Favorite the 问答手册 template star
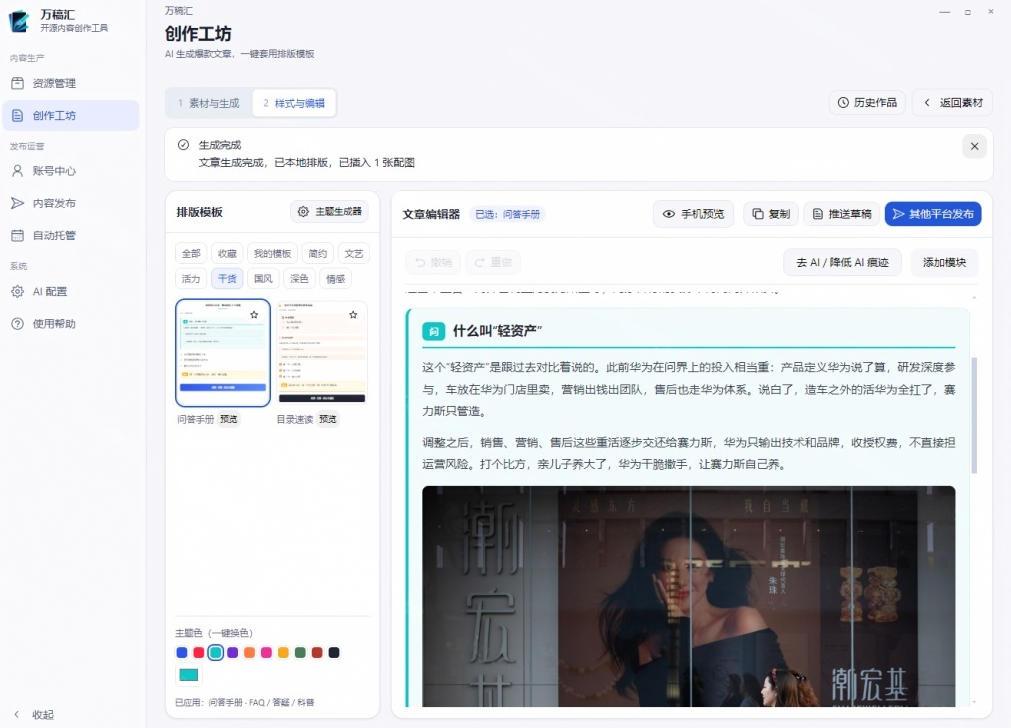Image resolution: width=1011 pixels, height=728 pixels. (254, 315)
